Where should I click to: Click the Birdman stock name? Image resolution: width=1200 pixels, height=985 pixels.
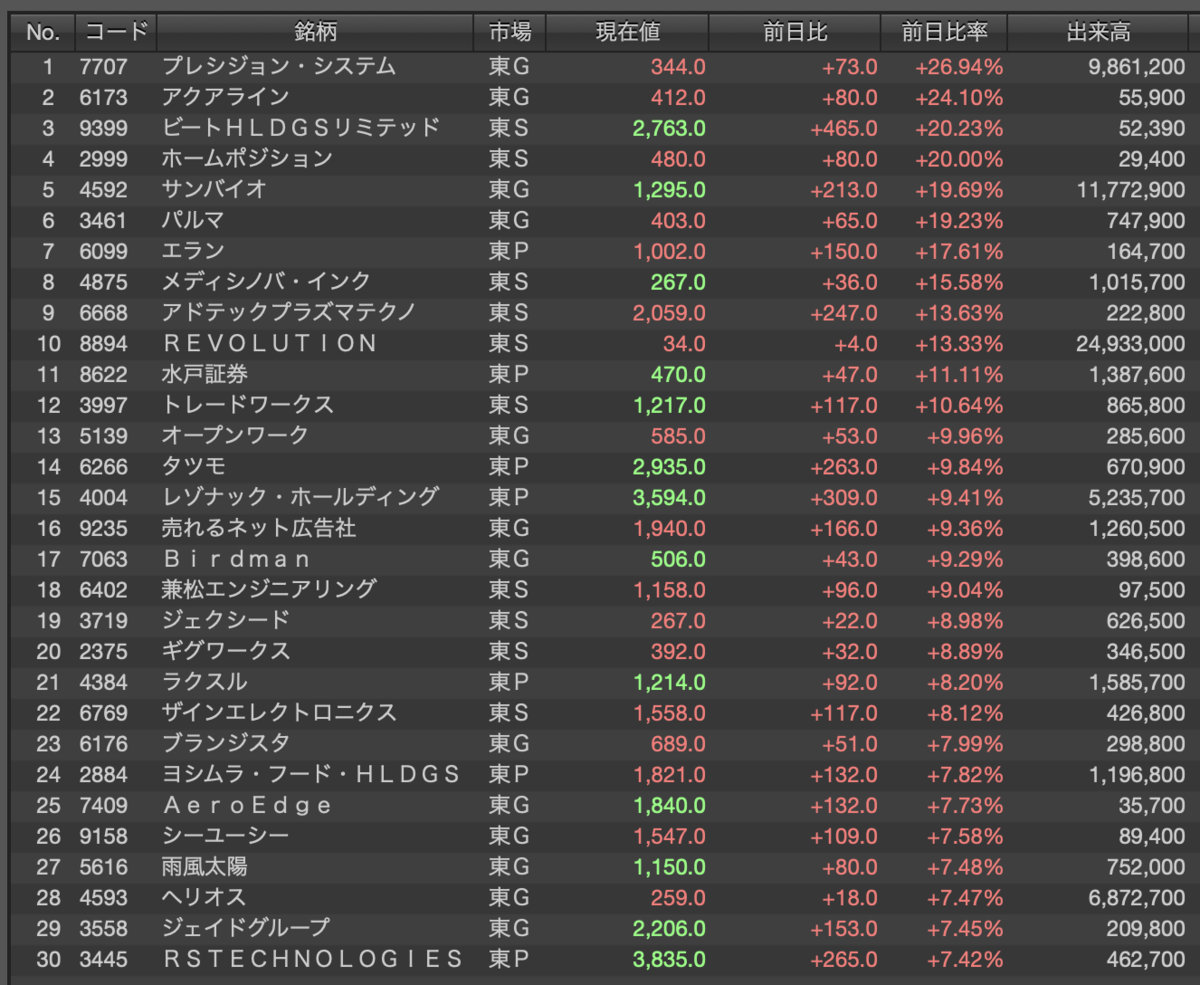[237, 559]
